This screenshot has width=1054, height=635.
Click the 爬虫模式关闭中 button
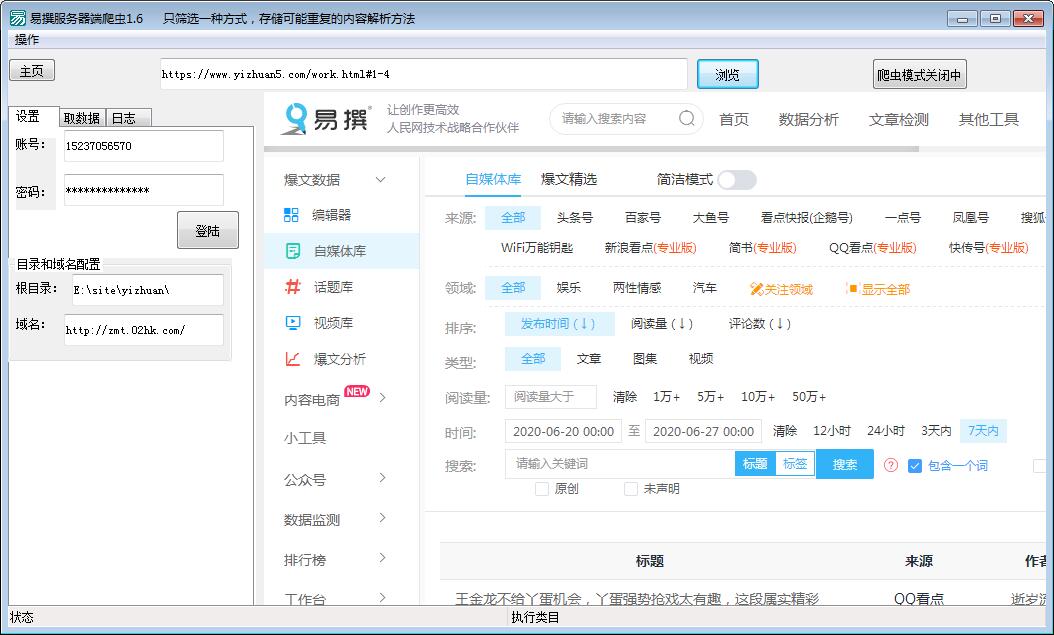(919, 75)
